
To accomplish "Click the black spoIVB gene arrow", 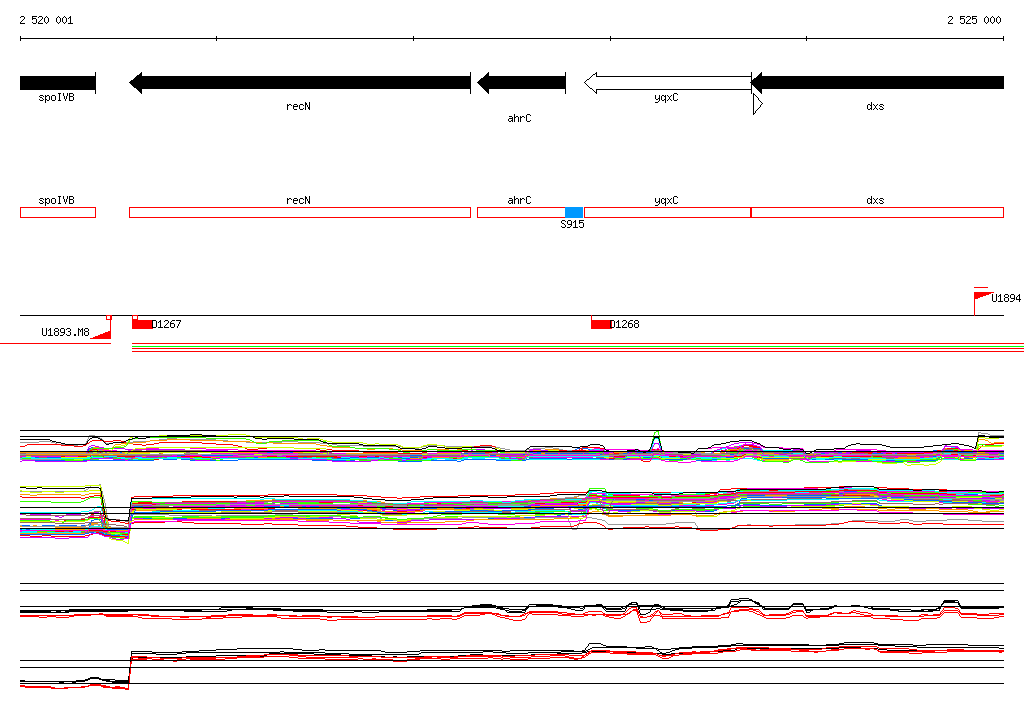I will click(x=57, y=83).
